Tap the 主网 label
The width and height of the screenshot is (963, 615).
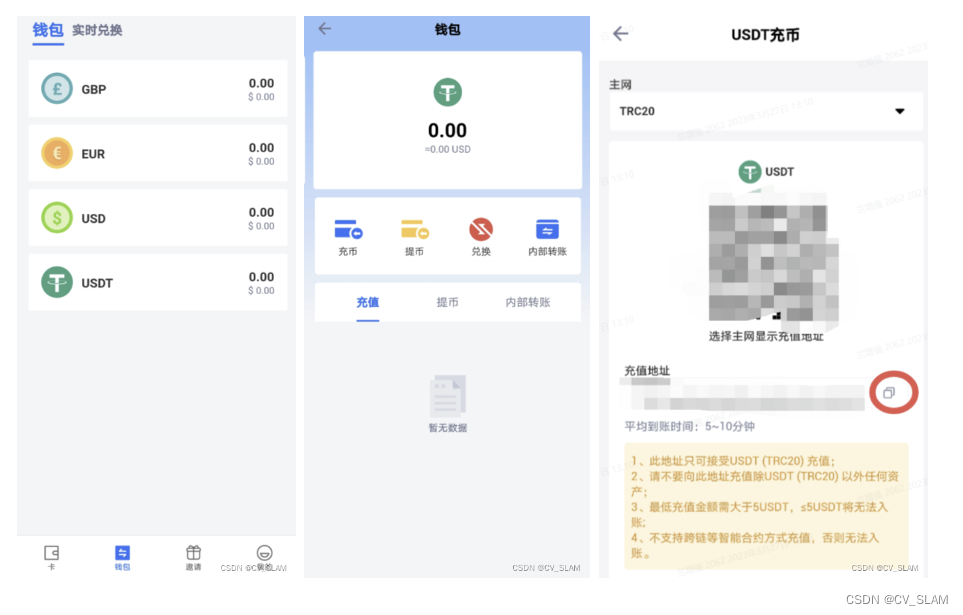point(620,84)
